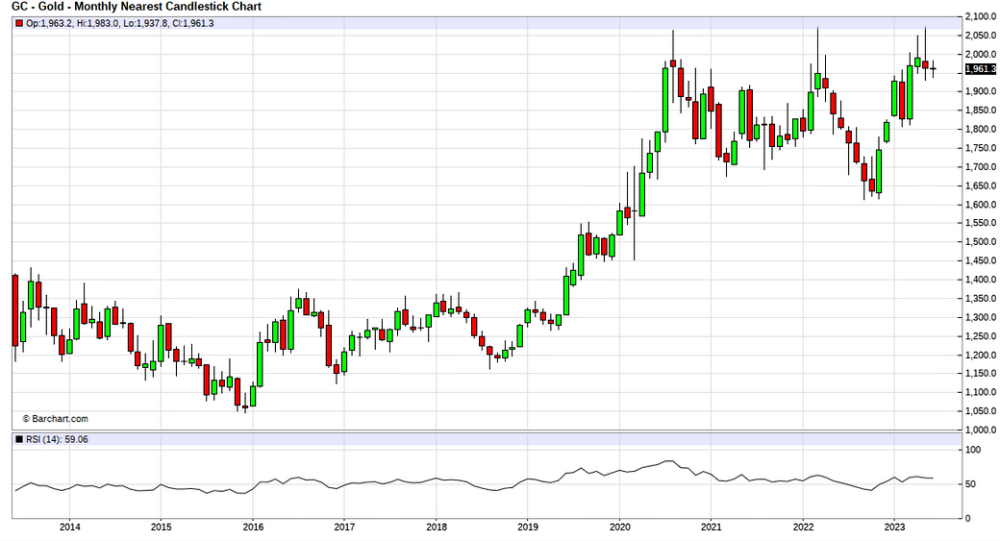Click the 1,650.0 price axis label
1000x541 pixels.
980,186
